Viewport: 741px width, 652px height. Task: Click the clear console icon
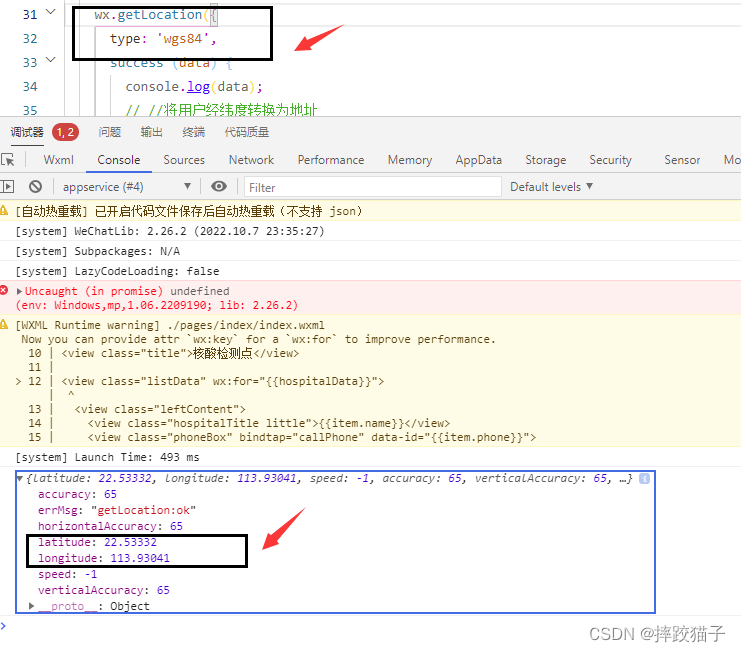(x=35, y=187)
